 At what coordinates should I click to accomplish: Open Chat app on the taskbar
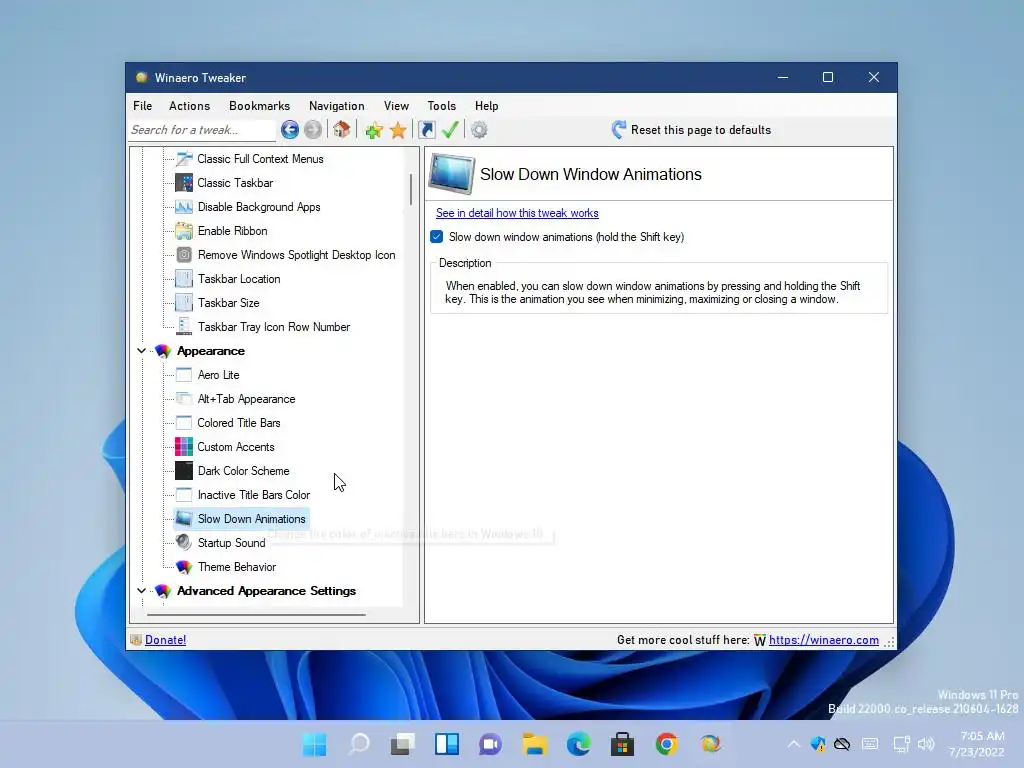point(490,744)
